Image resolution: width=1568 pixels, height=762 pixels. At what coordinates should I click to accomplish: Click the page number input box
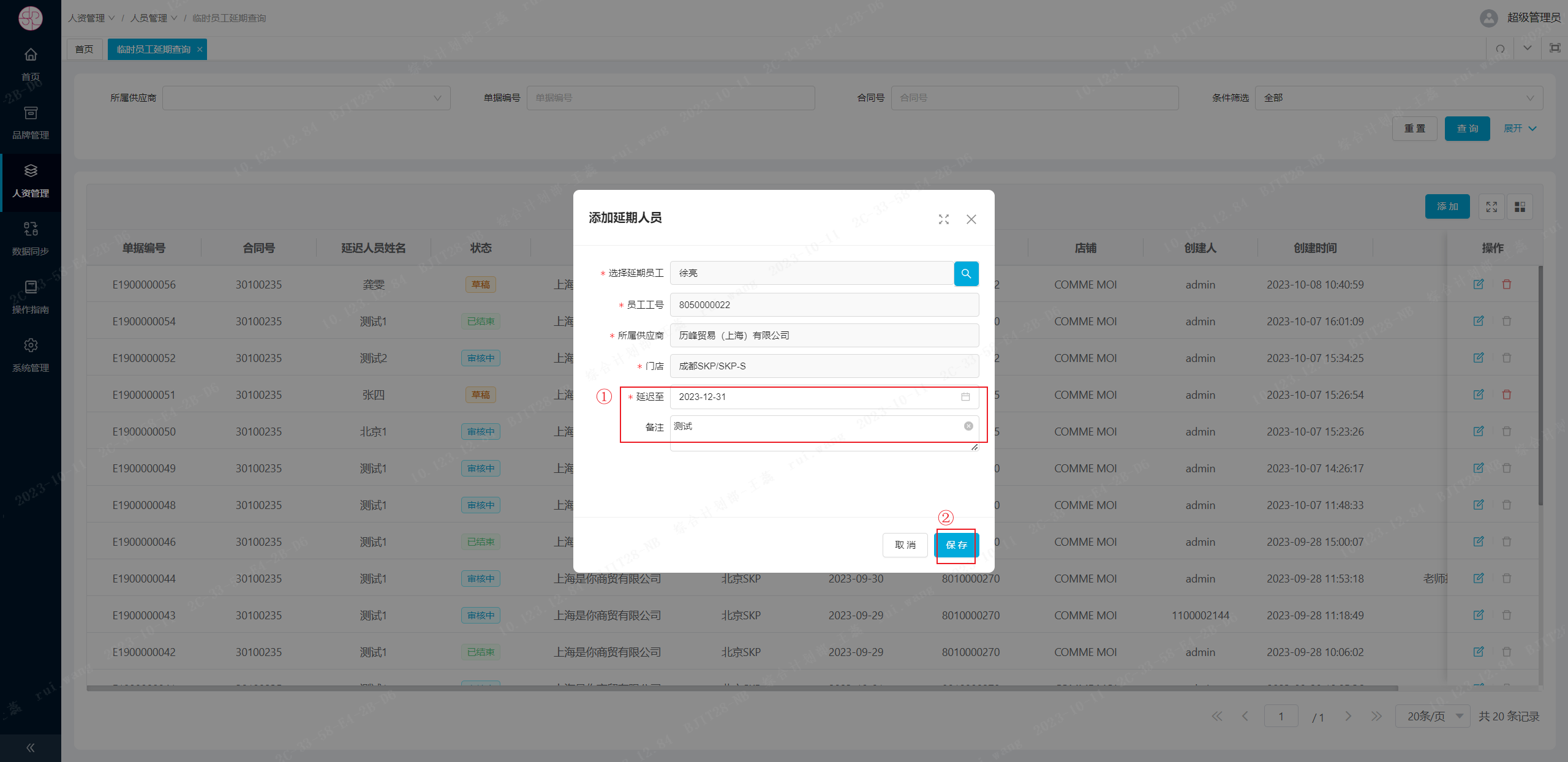coord(1281,716)
